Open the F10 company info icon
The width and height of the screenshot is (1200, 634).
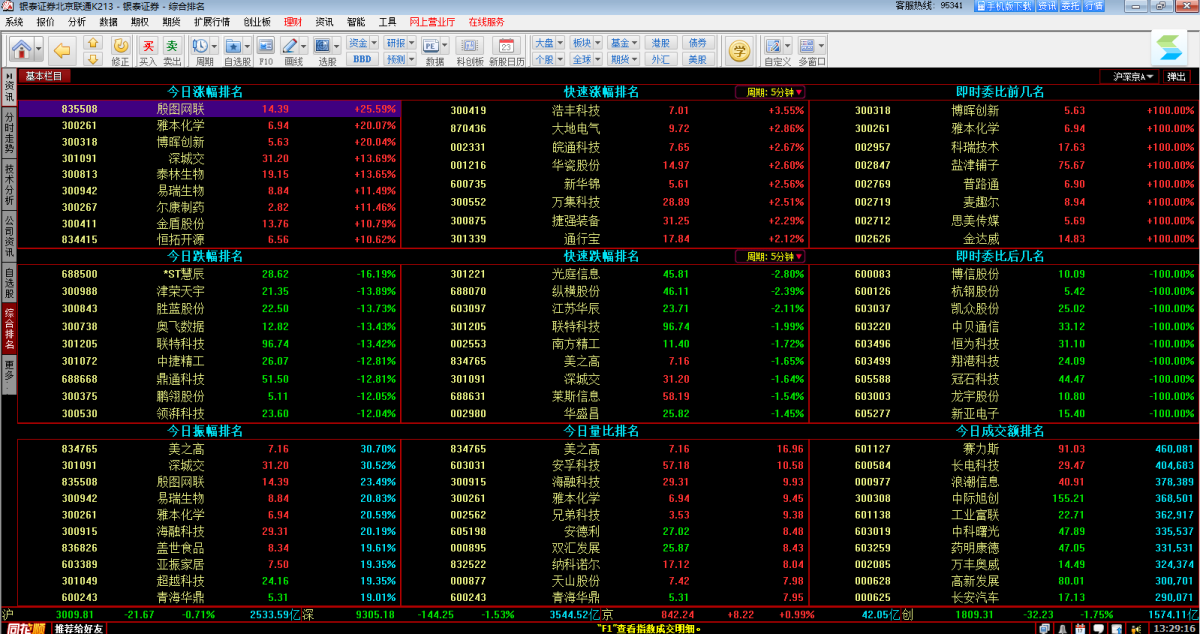[x=266, y=51]
